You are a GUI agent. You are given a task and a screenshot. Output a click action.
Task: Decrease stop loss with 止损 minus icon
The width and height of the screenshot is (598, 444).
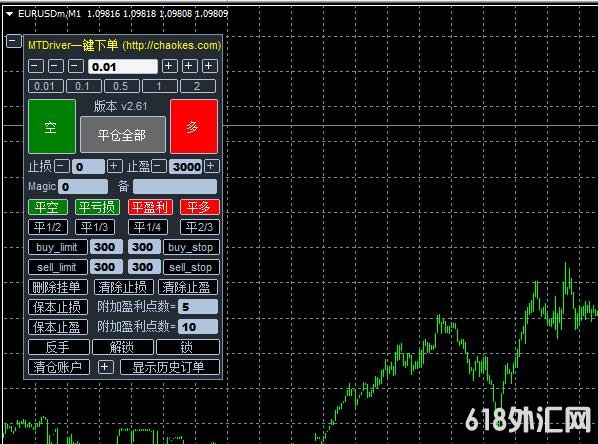[x=62, y=166]
